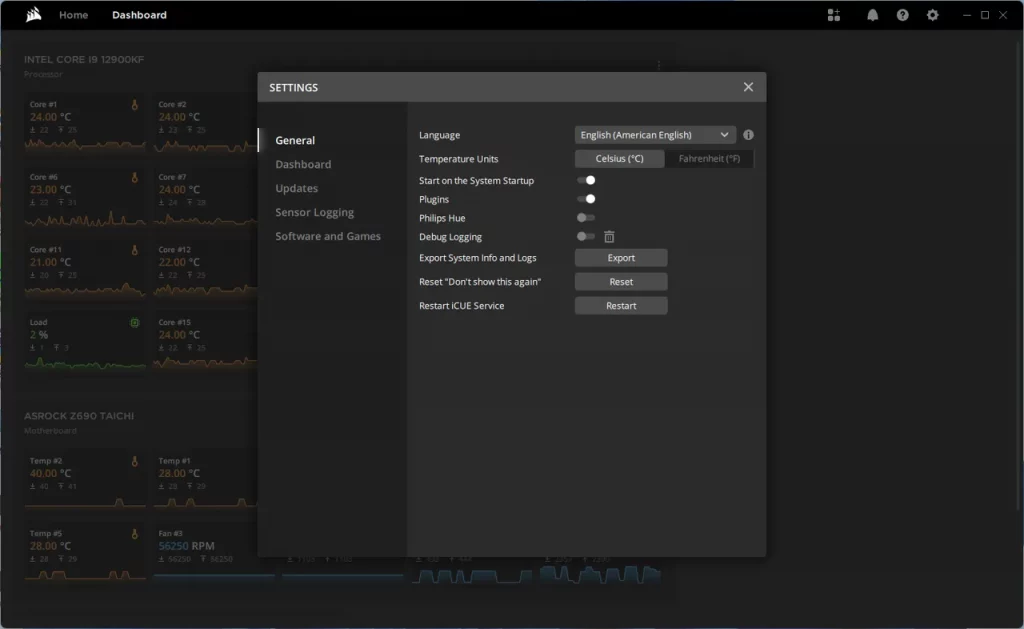Viewport: 1024px width, 629px height.
Task: Click the Export button
Action: coord(621,258)
